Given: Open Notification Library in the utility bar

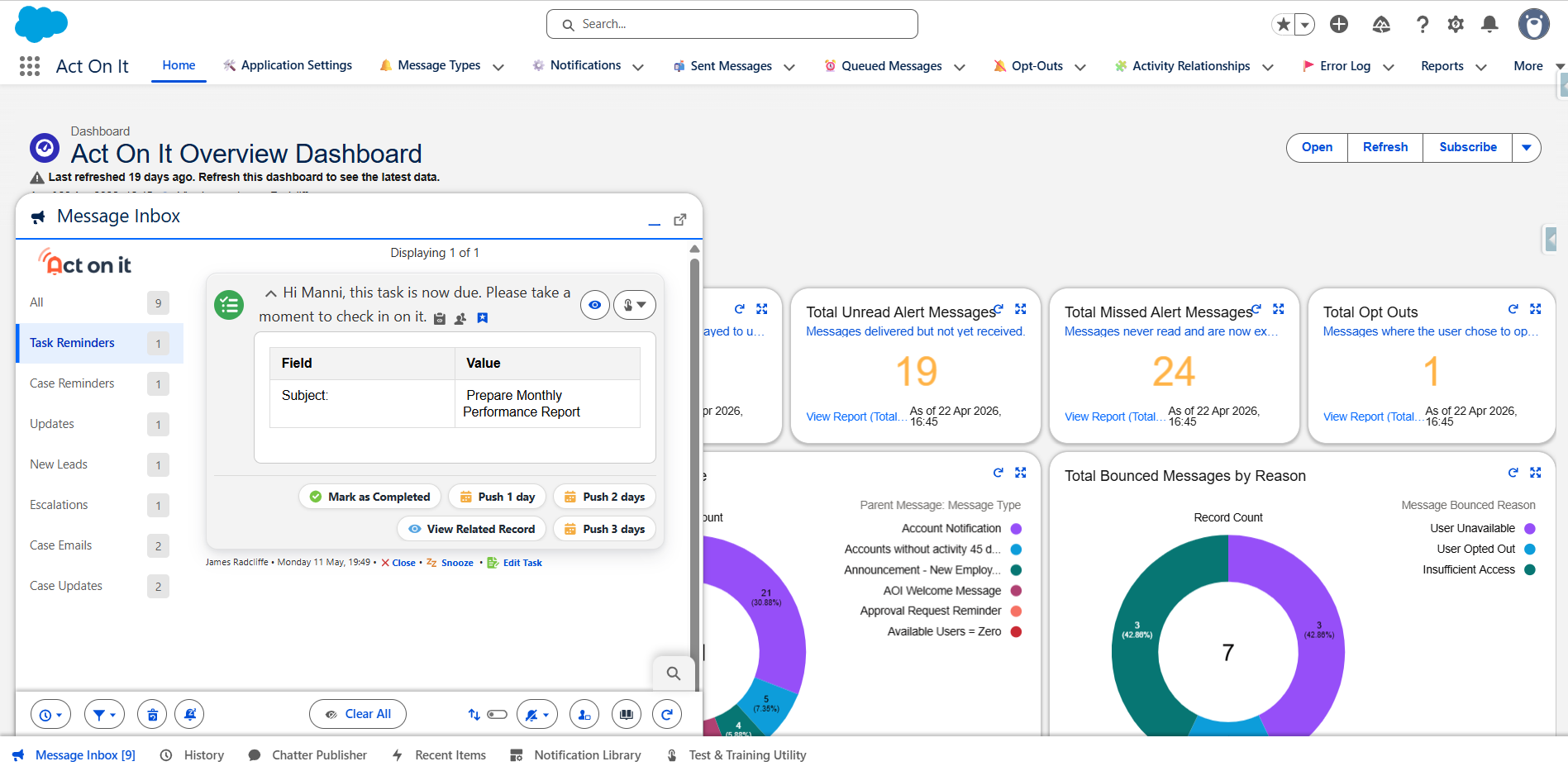Looking at the screenshot, I should pyautogui.click(x=575, y=755).
